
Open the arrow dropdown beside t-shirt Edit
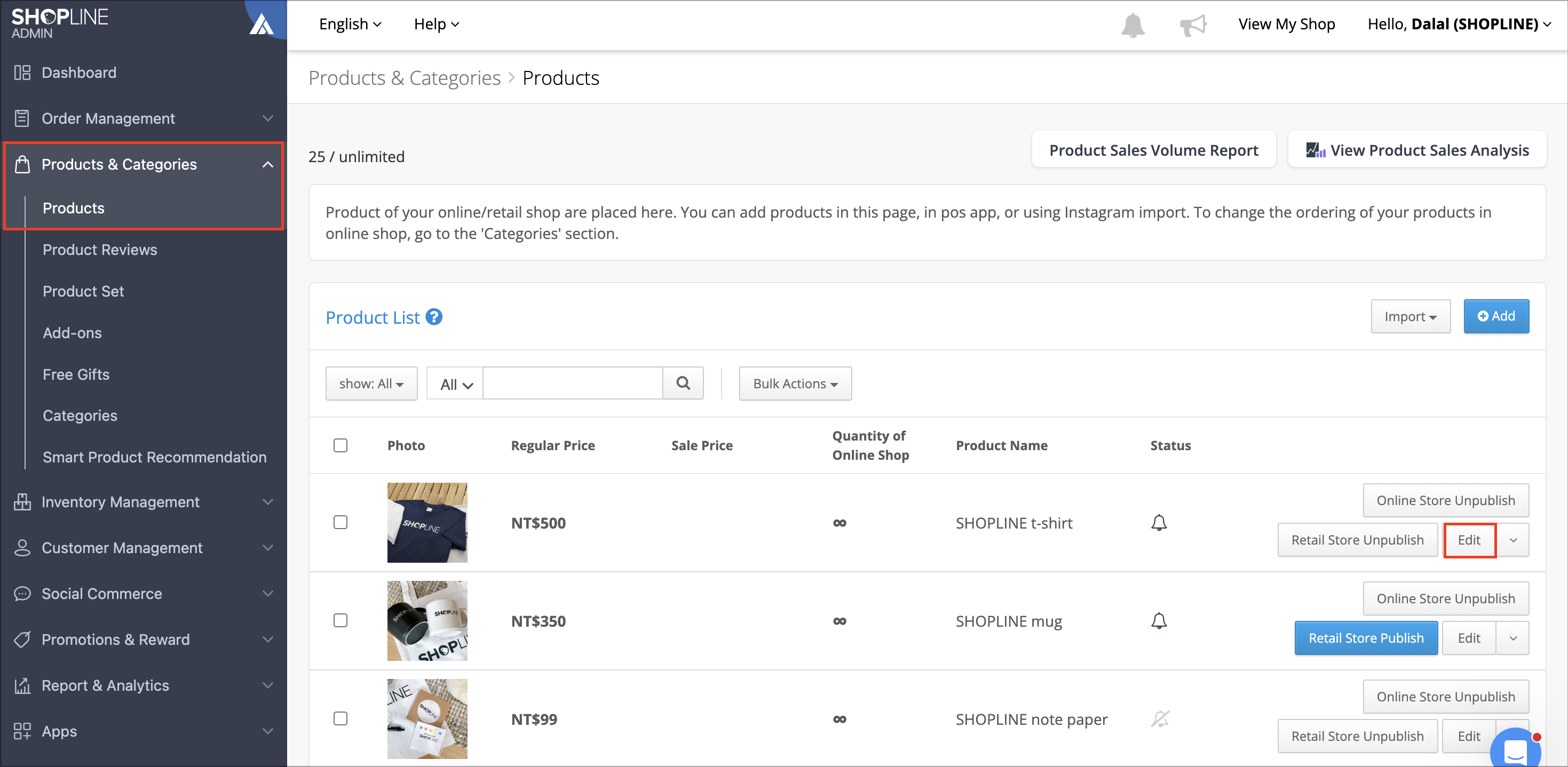[x=1512, y=540]
